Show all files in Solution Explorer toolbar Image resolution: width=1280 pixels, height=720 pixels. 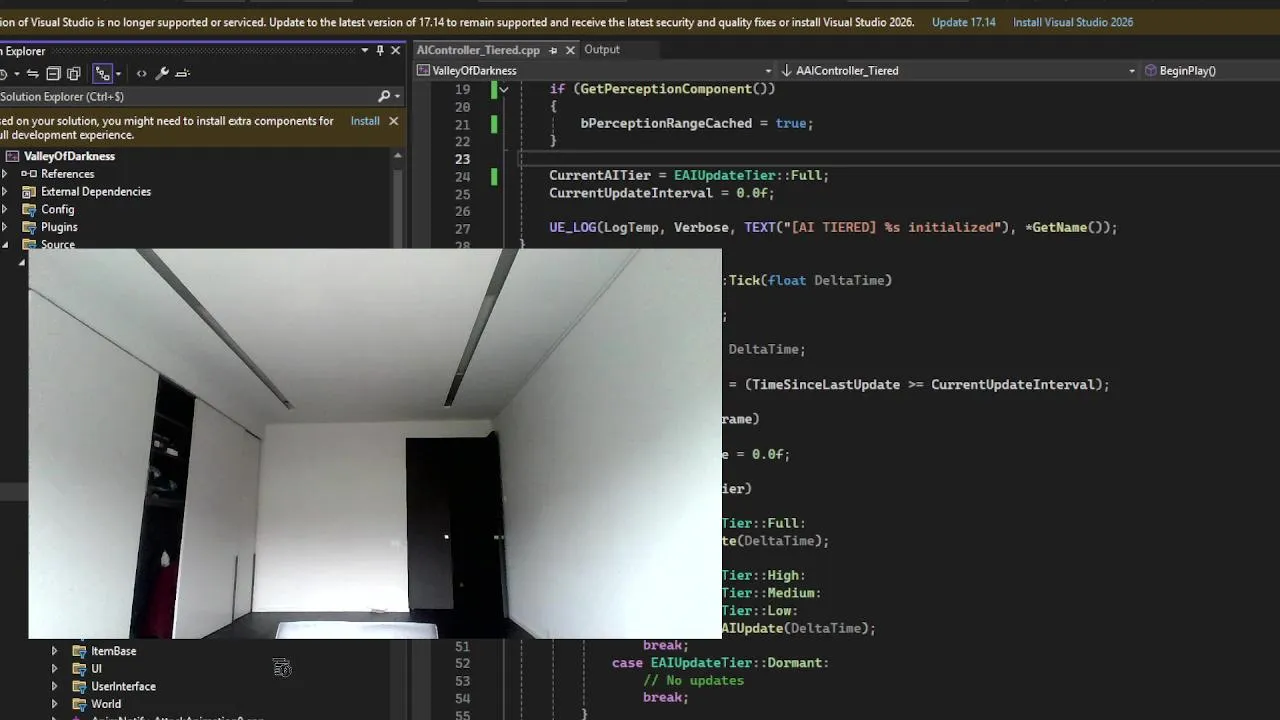point(74,73)
